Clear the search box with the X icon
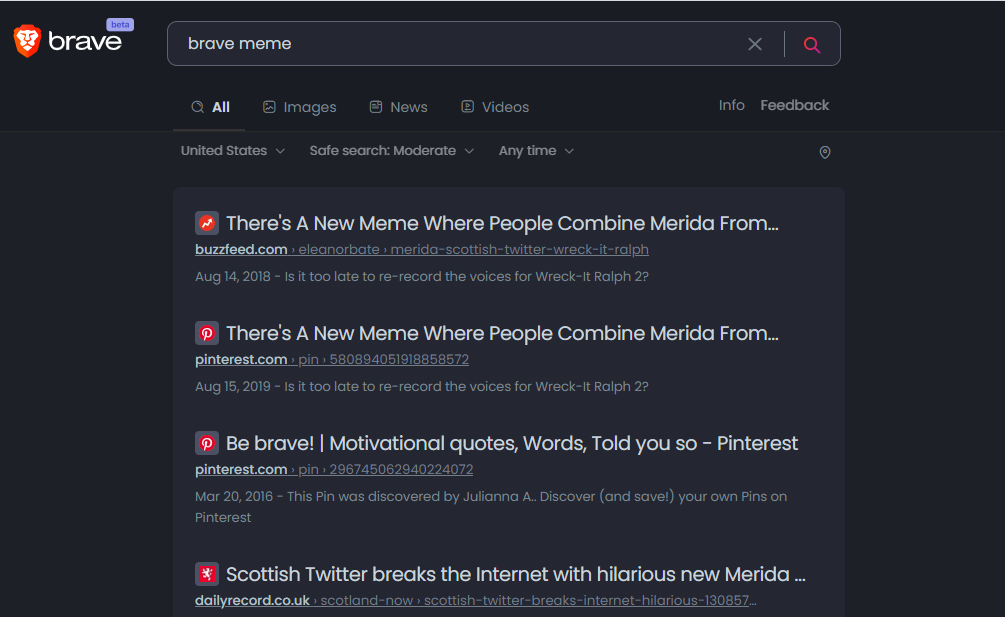Viewport: 1005px width, 617px height. (754, 44)
